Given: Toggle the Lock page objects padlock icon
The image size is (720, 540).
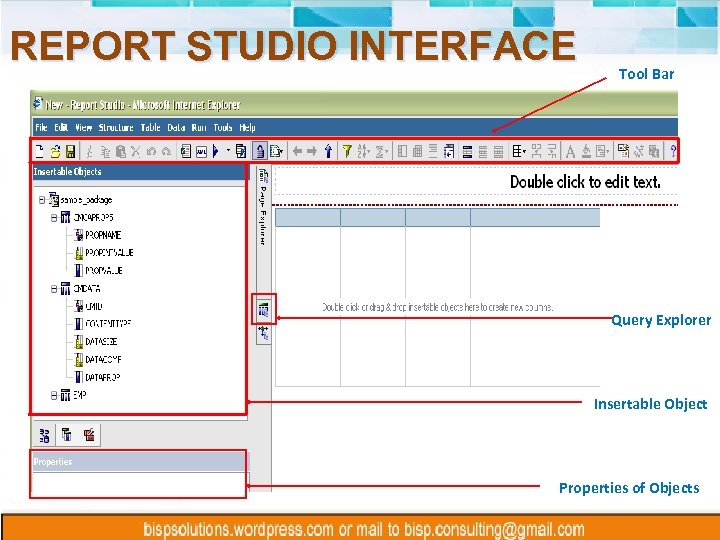Looking at the screenshot, I should coord(260,151).
